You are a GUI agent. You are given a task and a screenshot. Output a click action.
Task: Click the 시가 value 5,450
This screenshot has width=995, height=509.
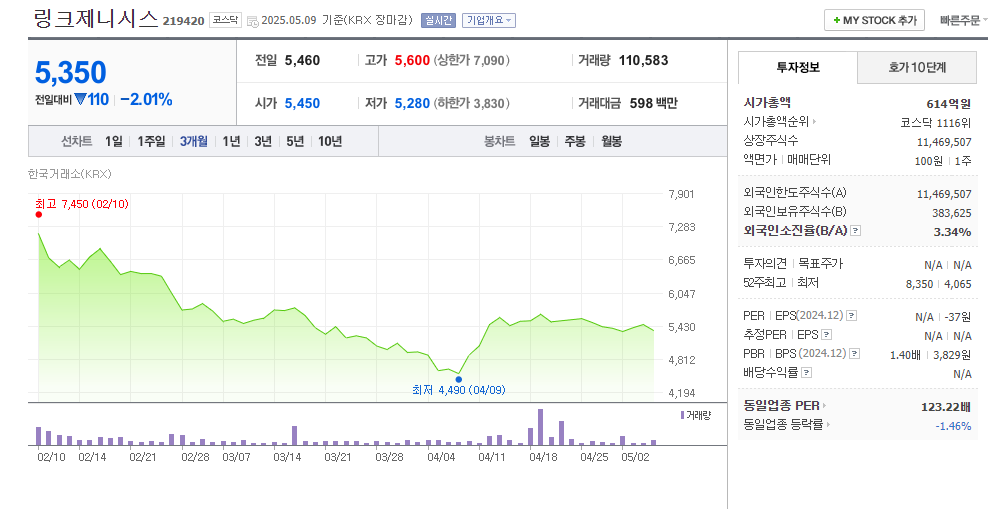pyautogui.click(x=302, y=103)
